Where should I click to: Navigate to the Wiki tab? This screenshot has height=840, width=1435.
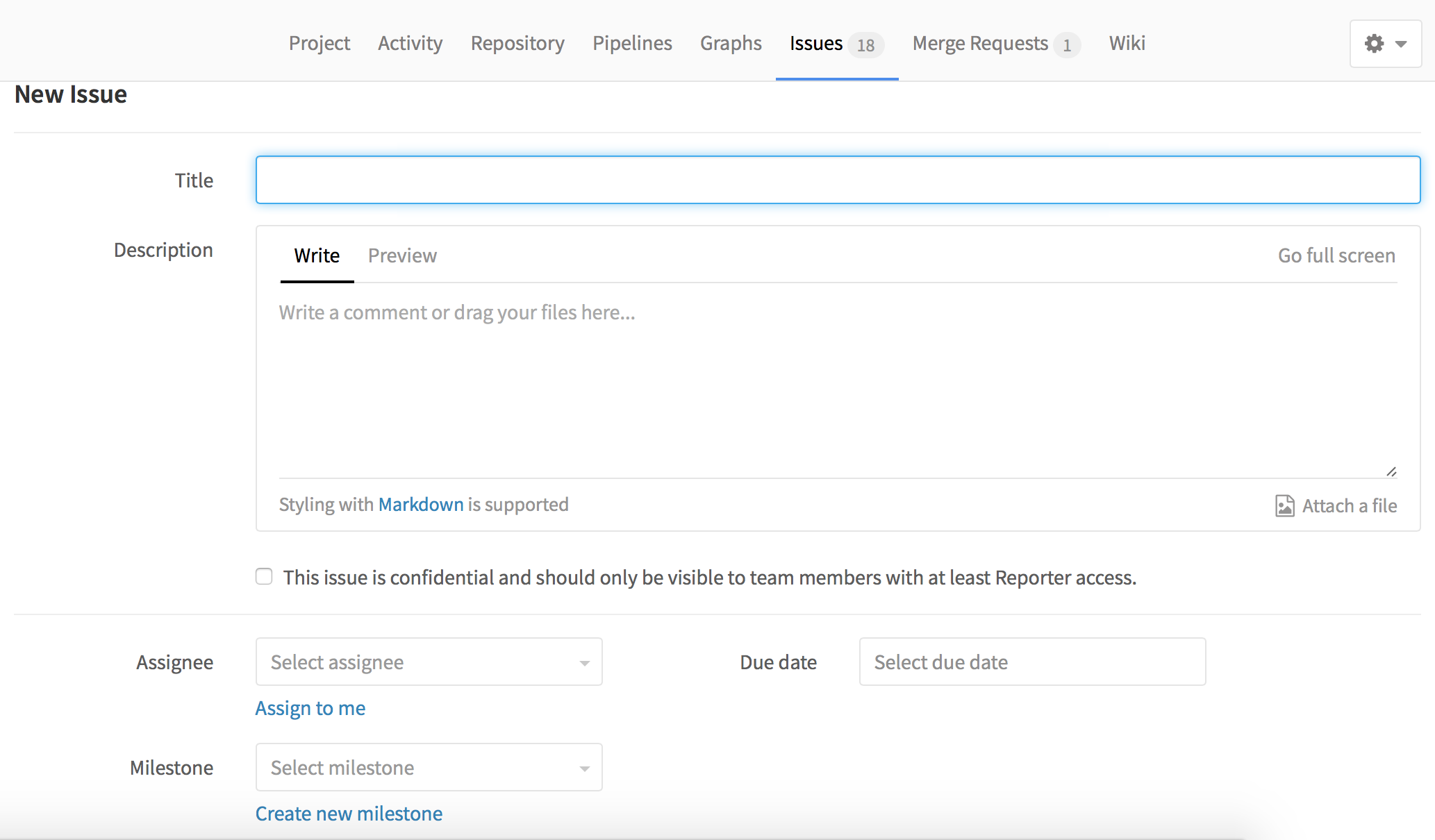click(x=1127, y=43)
